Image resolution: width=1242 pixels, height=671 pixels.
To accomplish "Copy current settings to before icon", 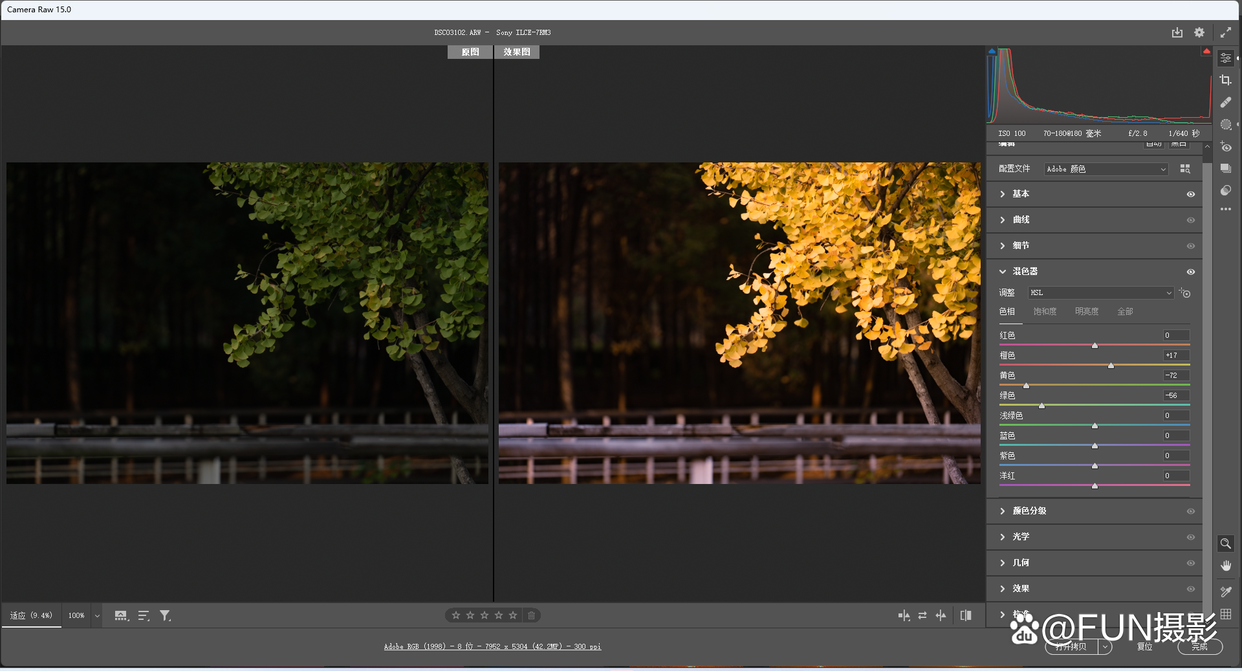I will pyautogui.click(x=941, y=616).
